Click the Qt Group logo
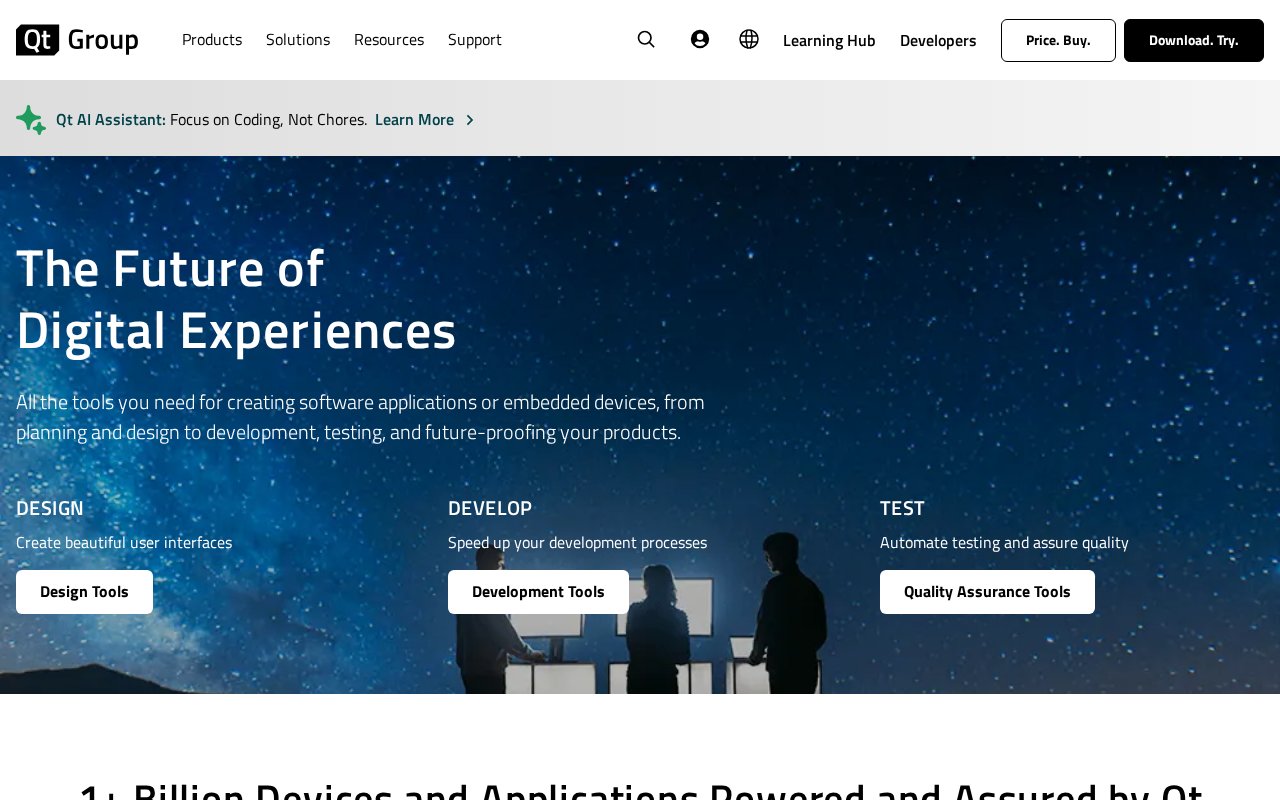 point(77,40)
